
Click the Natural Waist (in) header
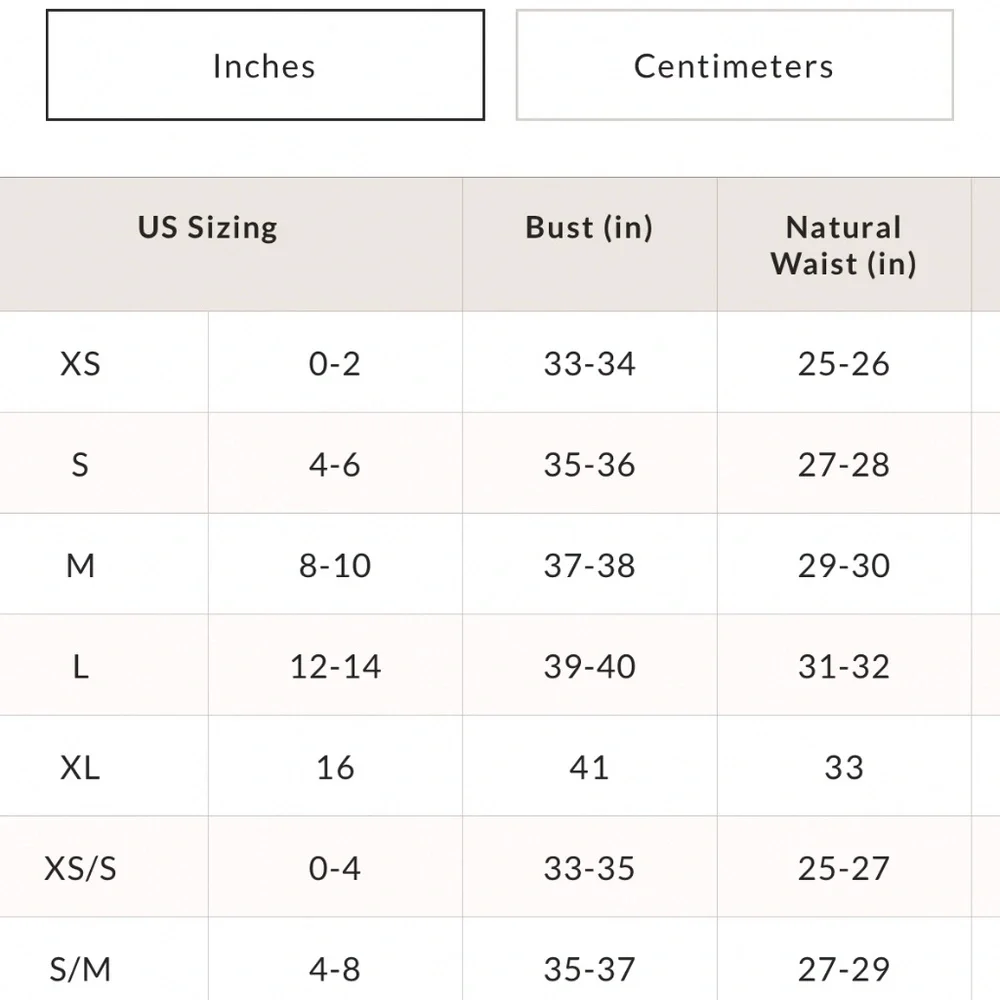pyautogui.click(x=843, y=245)
